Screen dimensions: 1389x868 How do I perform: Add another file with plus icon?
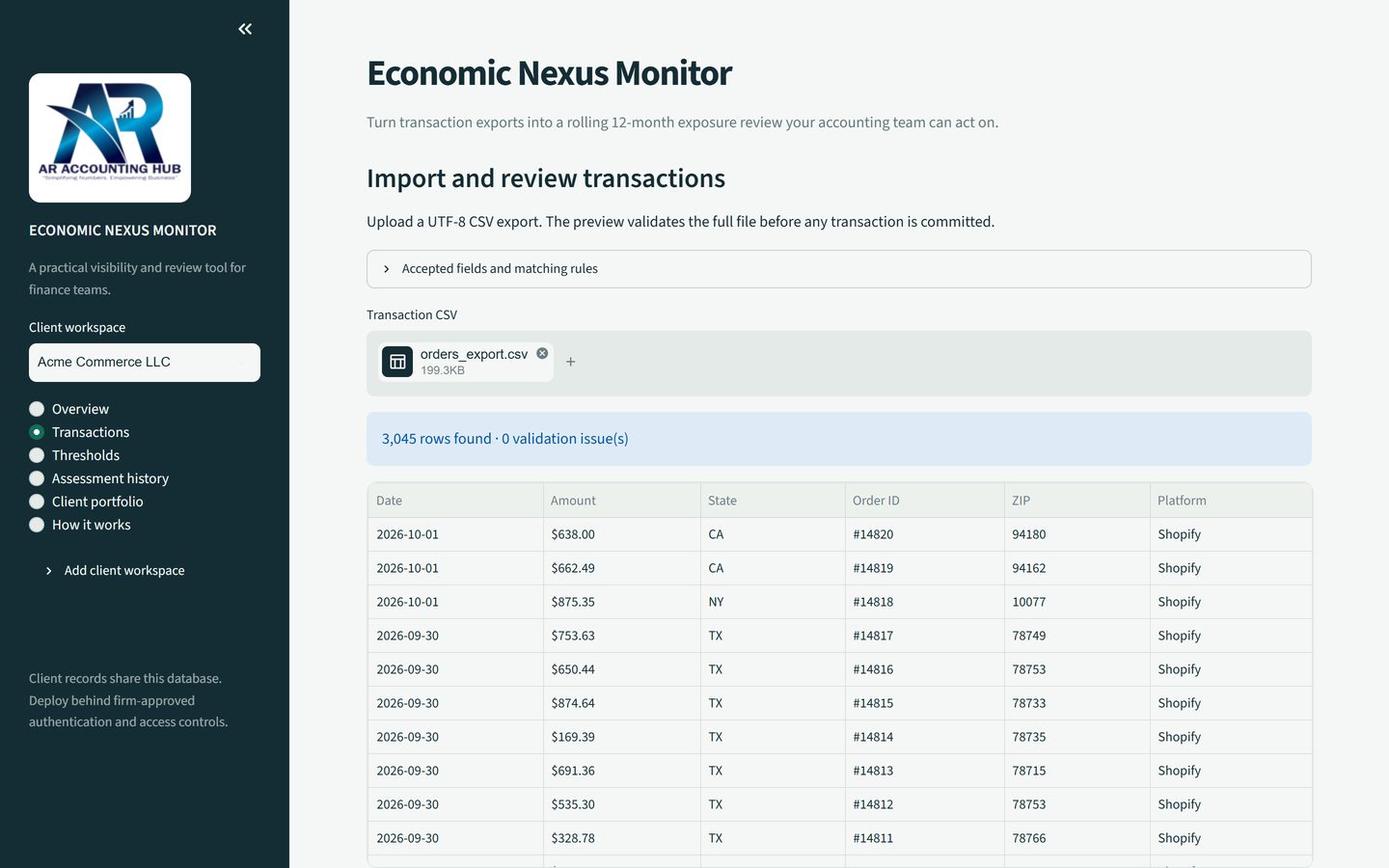click(x=571, y=362)
